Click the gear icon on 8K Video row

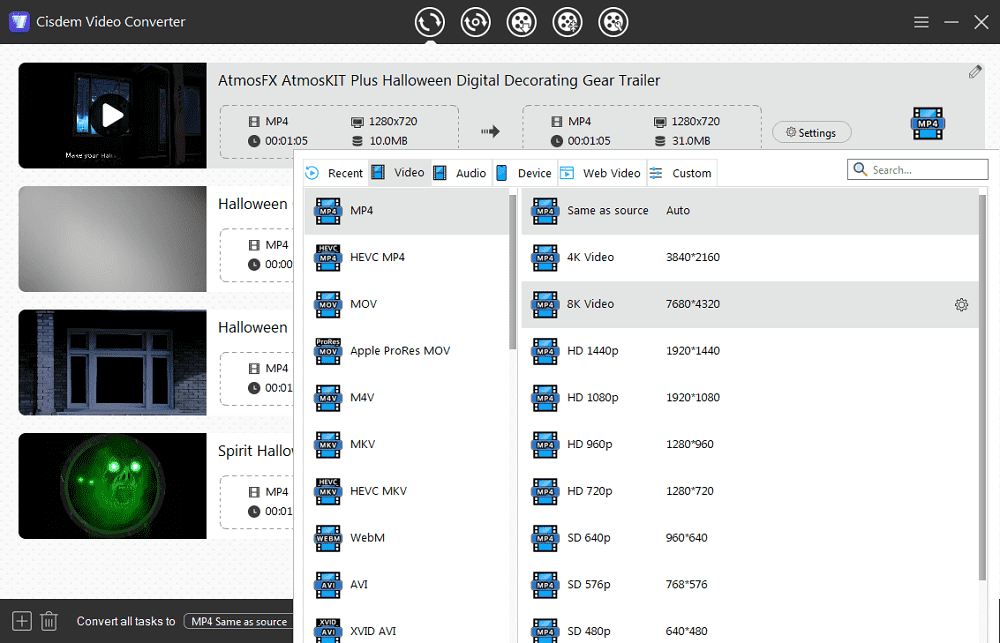click(x=961, y=305)
